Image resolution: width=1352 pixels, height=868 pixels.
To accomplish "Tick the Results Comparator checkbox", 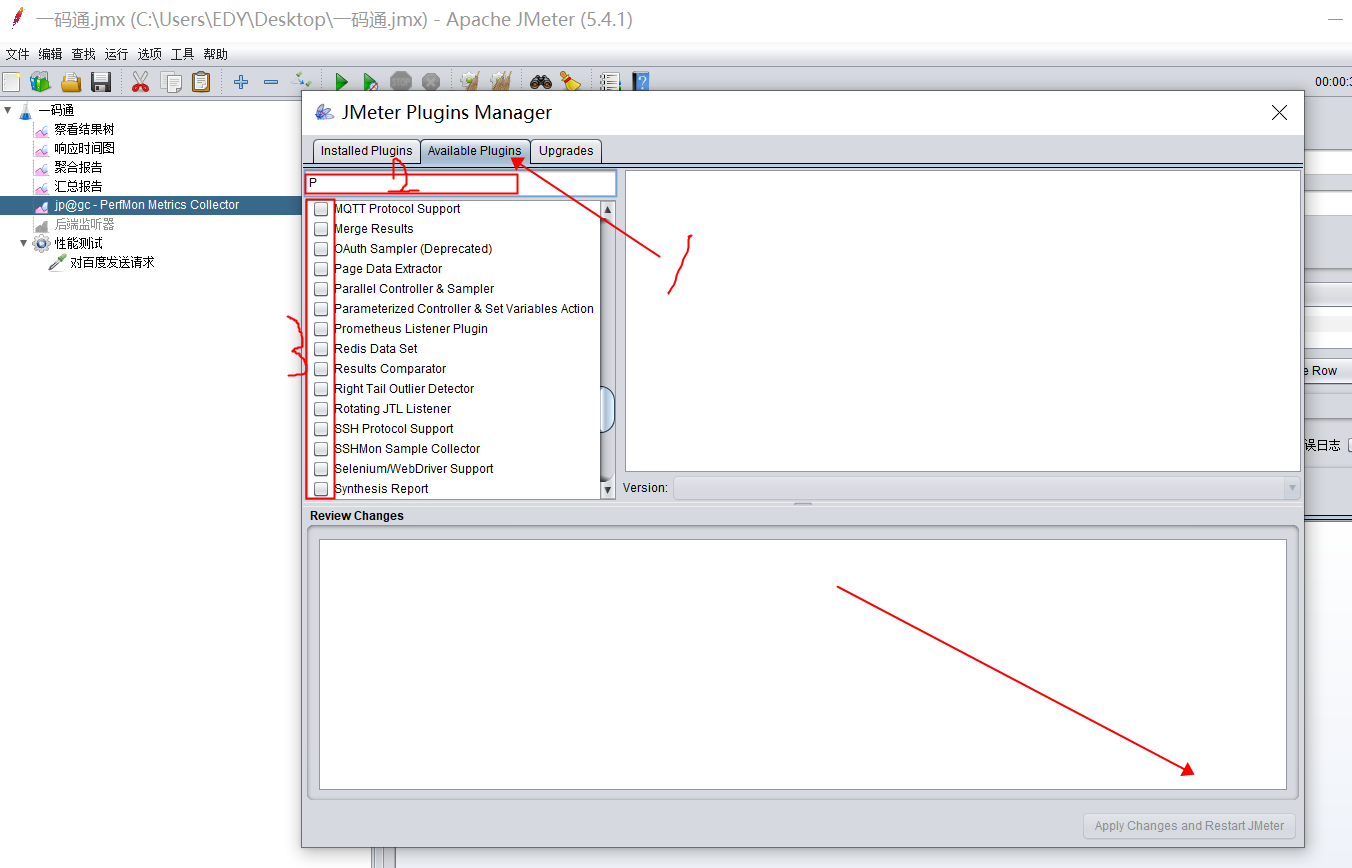I will pyautogui.click(x=321, y=369).
